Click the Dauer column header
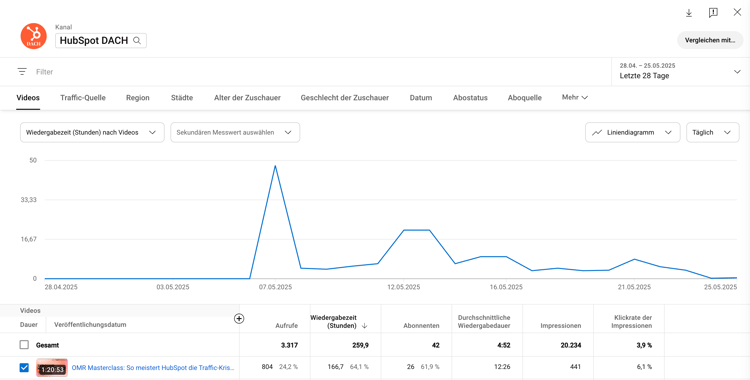This screenshot has width=750, height=380. (x=29, y=324)
